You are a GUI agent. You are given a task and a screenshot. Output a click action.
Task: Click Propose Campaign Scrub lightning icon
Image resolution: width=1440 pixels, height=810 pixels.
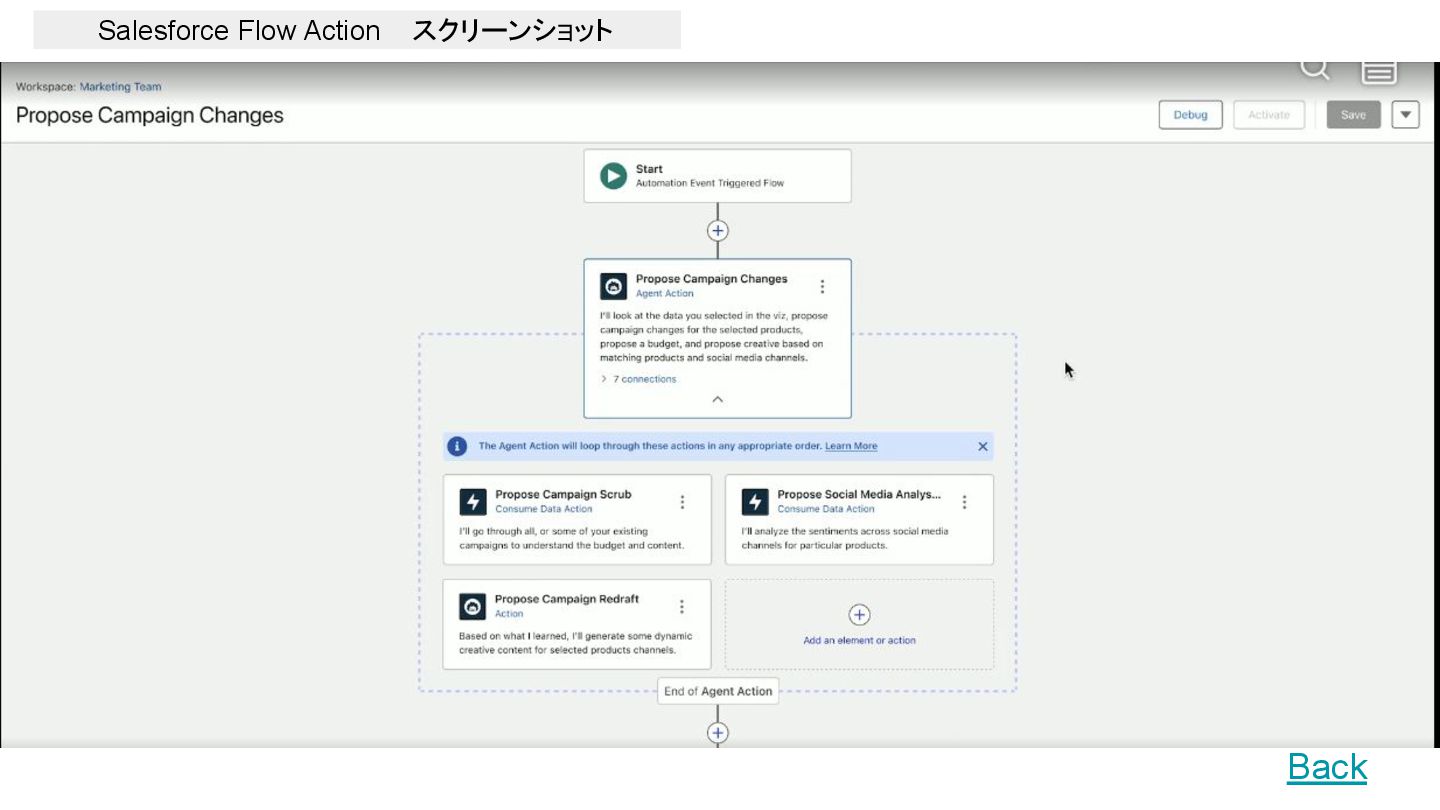[473, 501]
